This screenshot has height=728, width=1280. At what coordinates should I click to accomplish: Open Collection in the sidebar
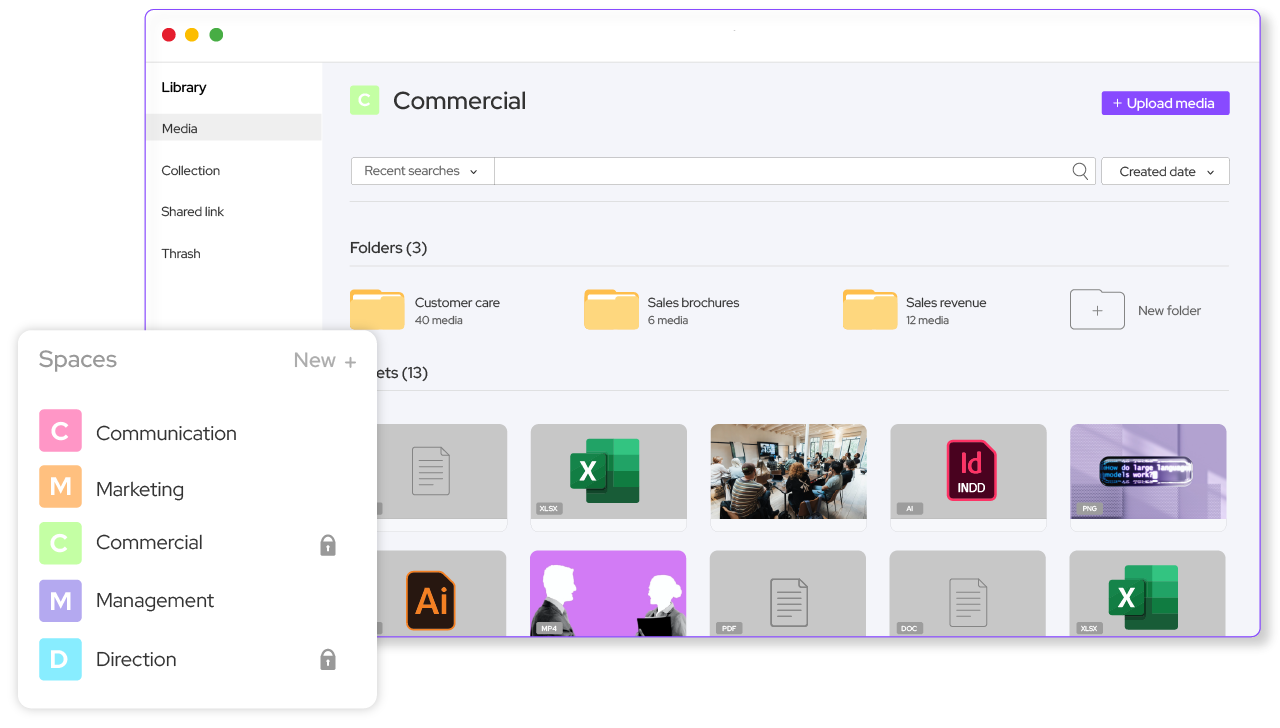point(191,170)
